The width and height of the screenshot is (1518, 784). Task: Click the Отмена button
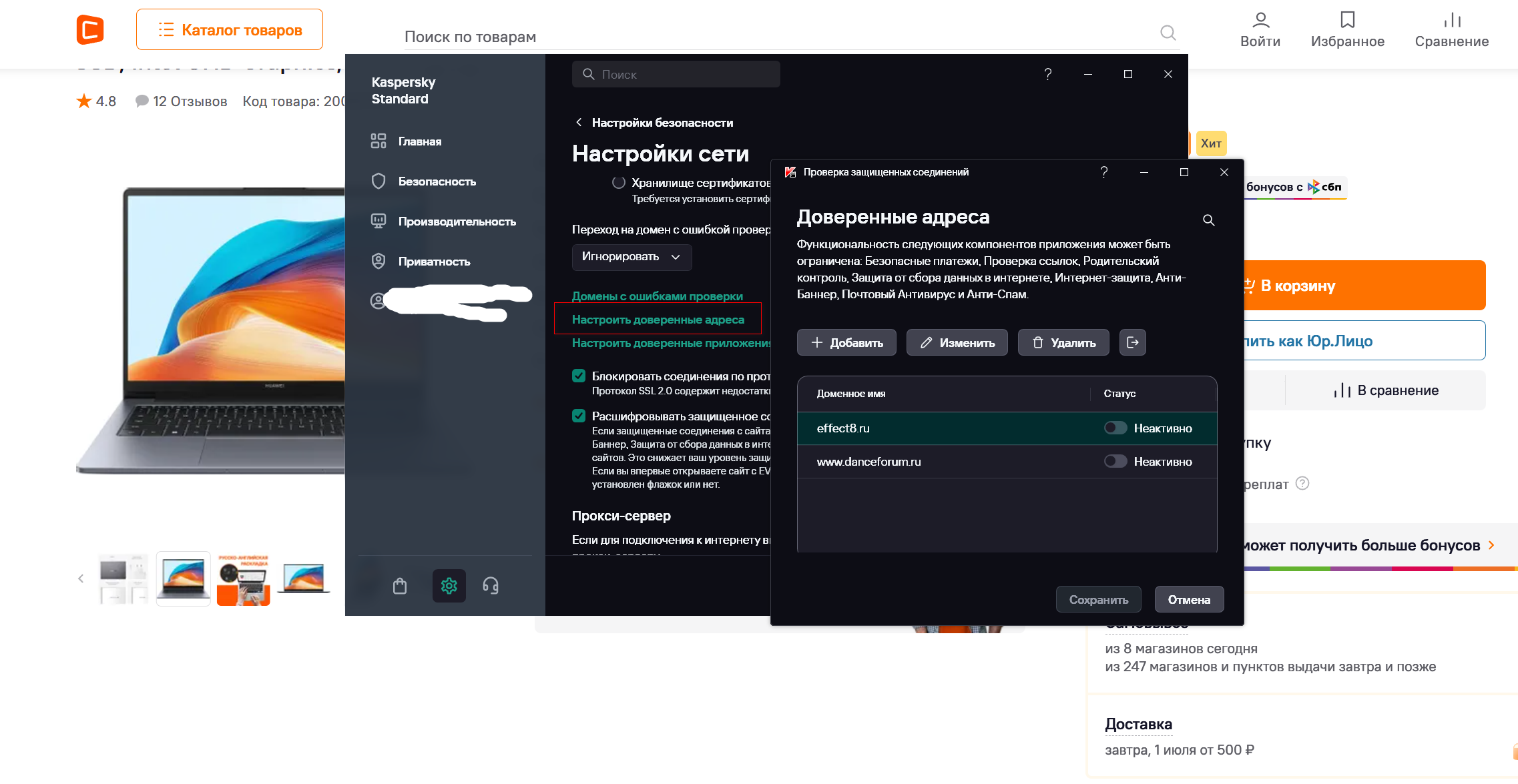tap(1189, 599)
